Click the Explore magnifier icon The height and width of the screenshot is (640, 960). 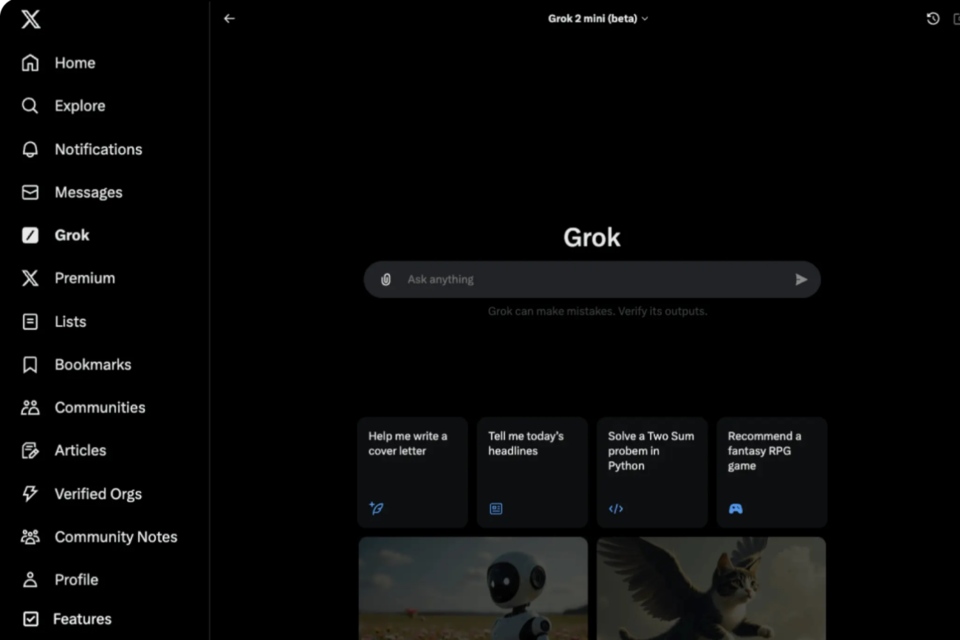(x=30, y=106)
